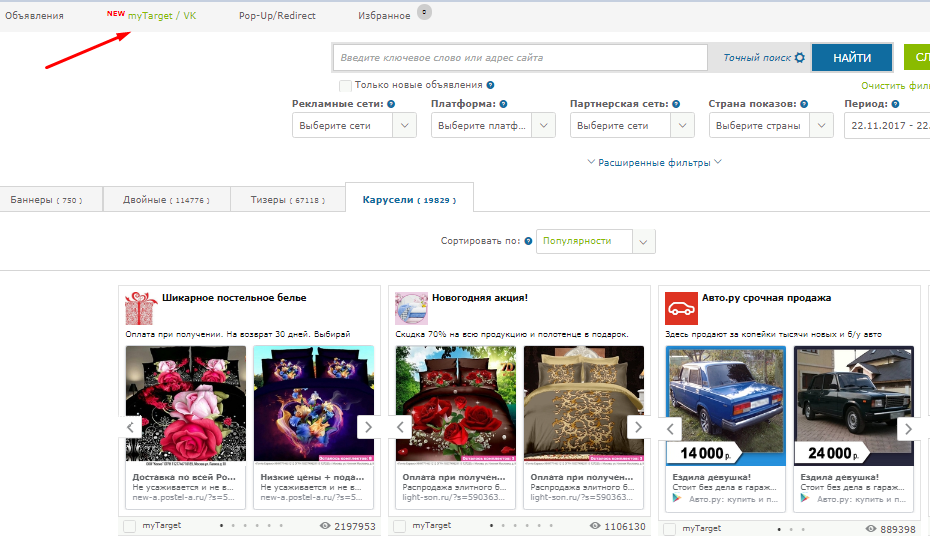Viewport: 930px width, 536px height.
Task: Open help icon next to Страна показов
Action: [804, 104]
